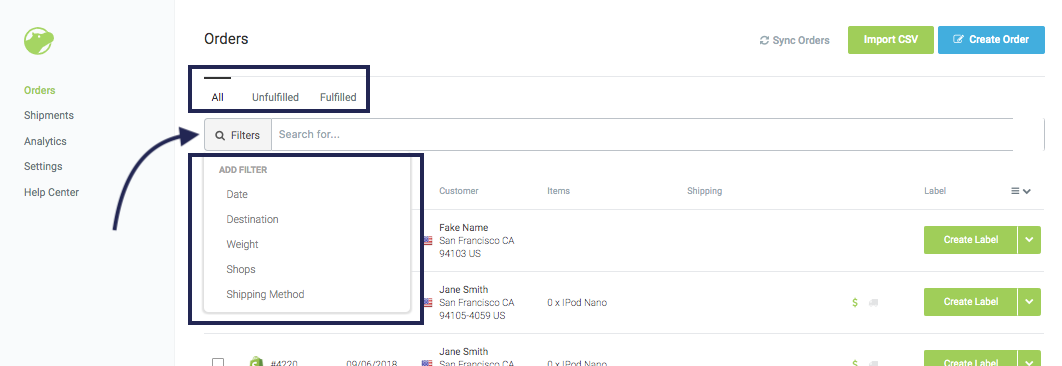The image size is (1062, 366).
Task: Click the gray truck icon in second order row
Action: (874, 303)
